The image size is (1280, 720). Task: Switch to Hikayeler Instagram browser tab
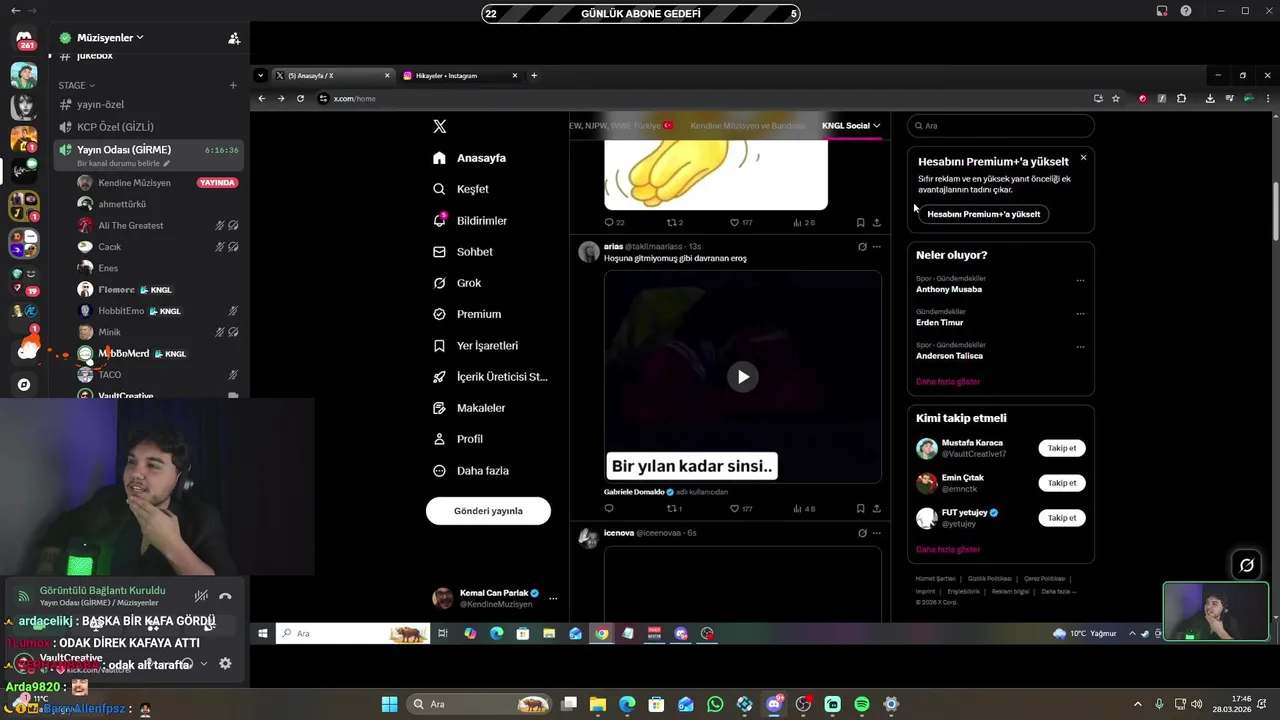[x=460, y=75]
